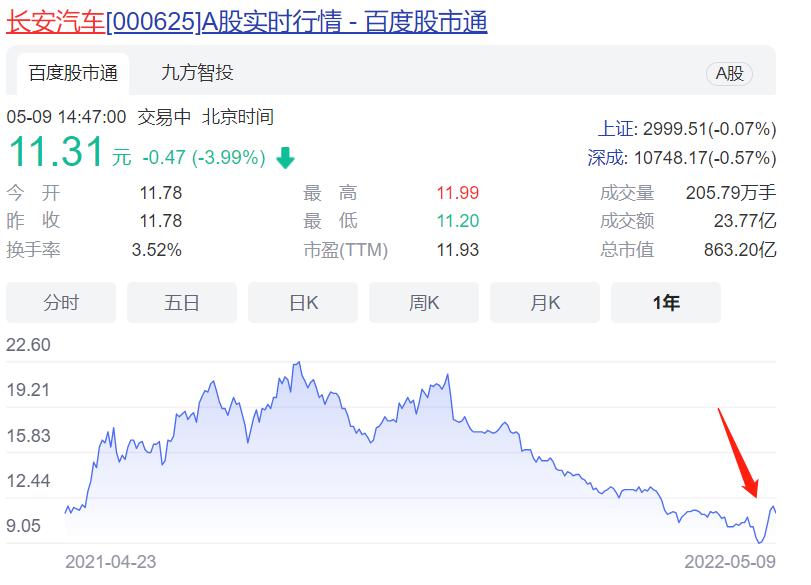Select the 1年 chart view

click(666, 303)
